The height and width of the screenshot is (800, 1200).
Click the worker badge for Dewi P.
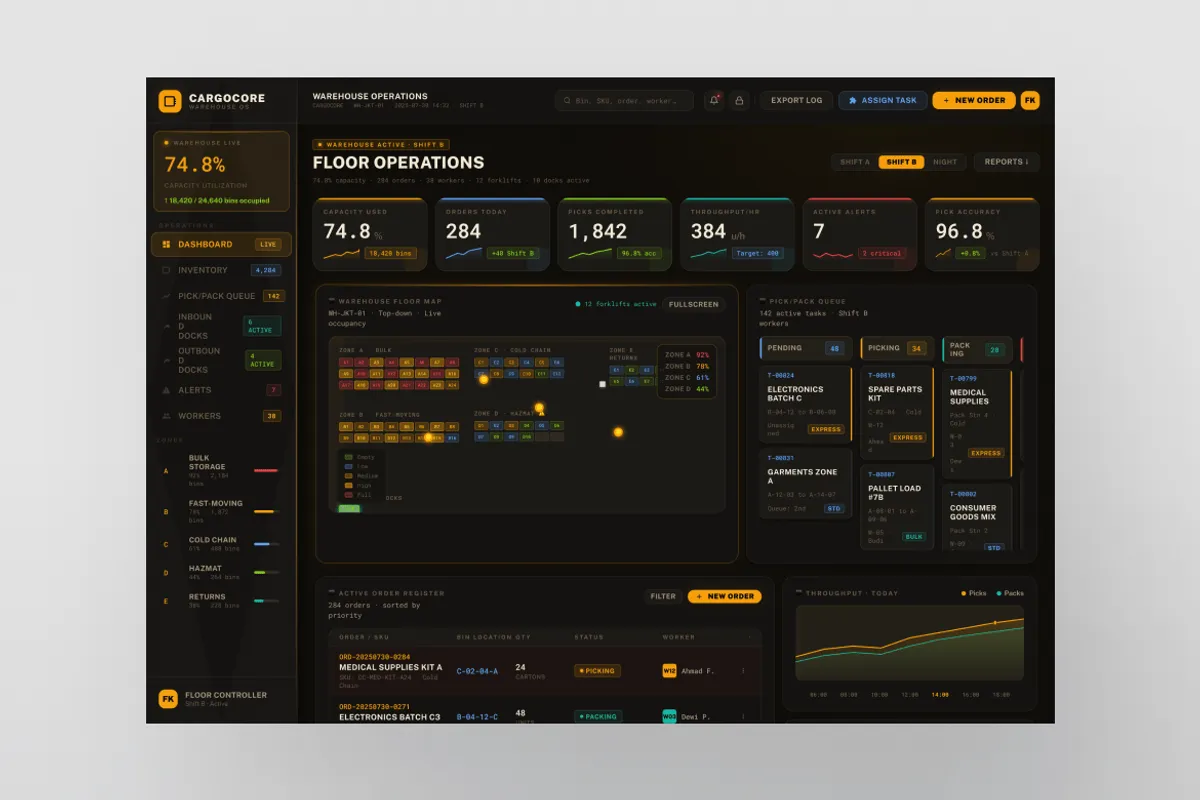point(670,716)
